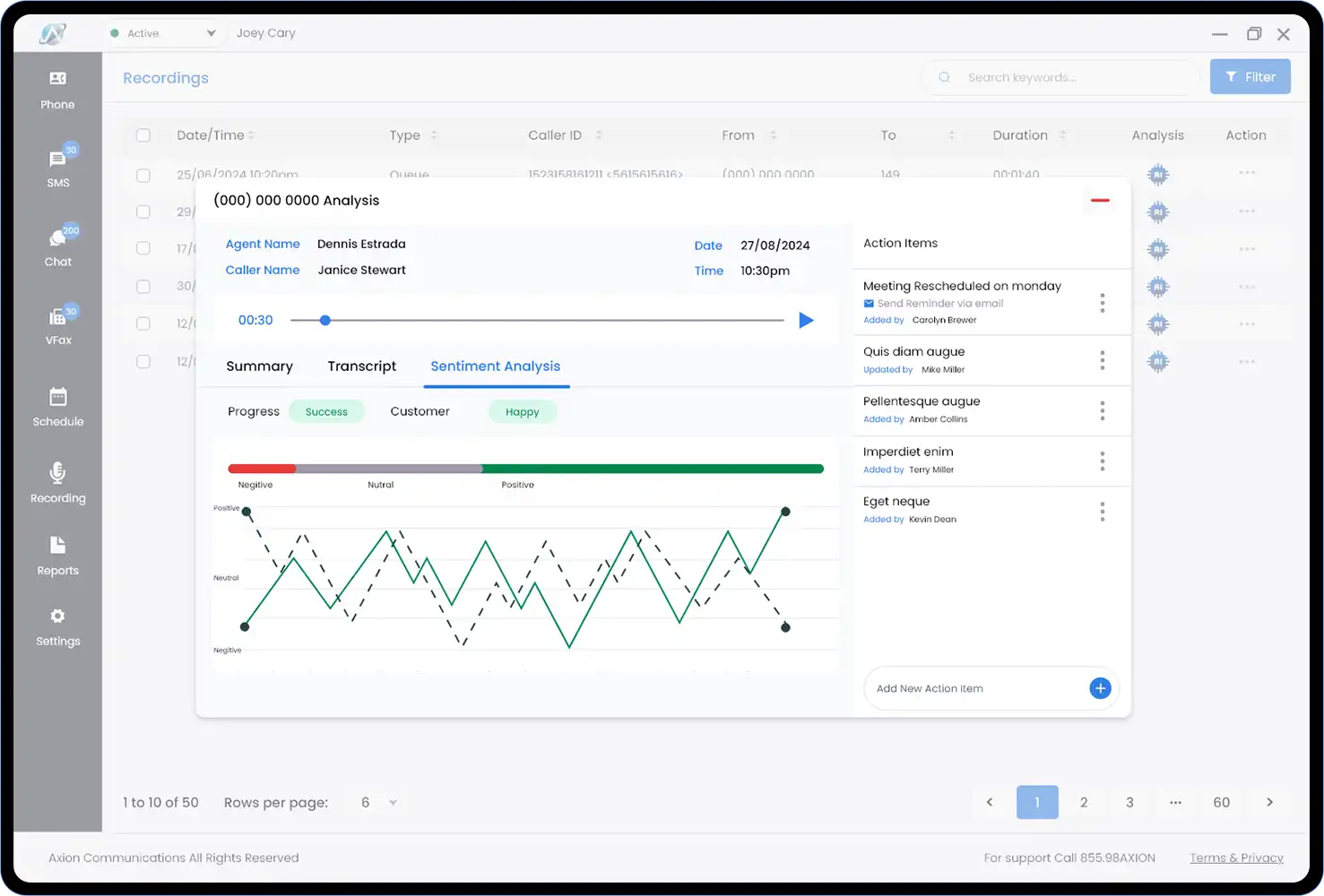Screen dimensions: 1324x896
Task: Open AI analysis for 25/06/2024 recording row
Action: 1158,175
